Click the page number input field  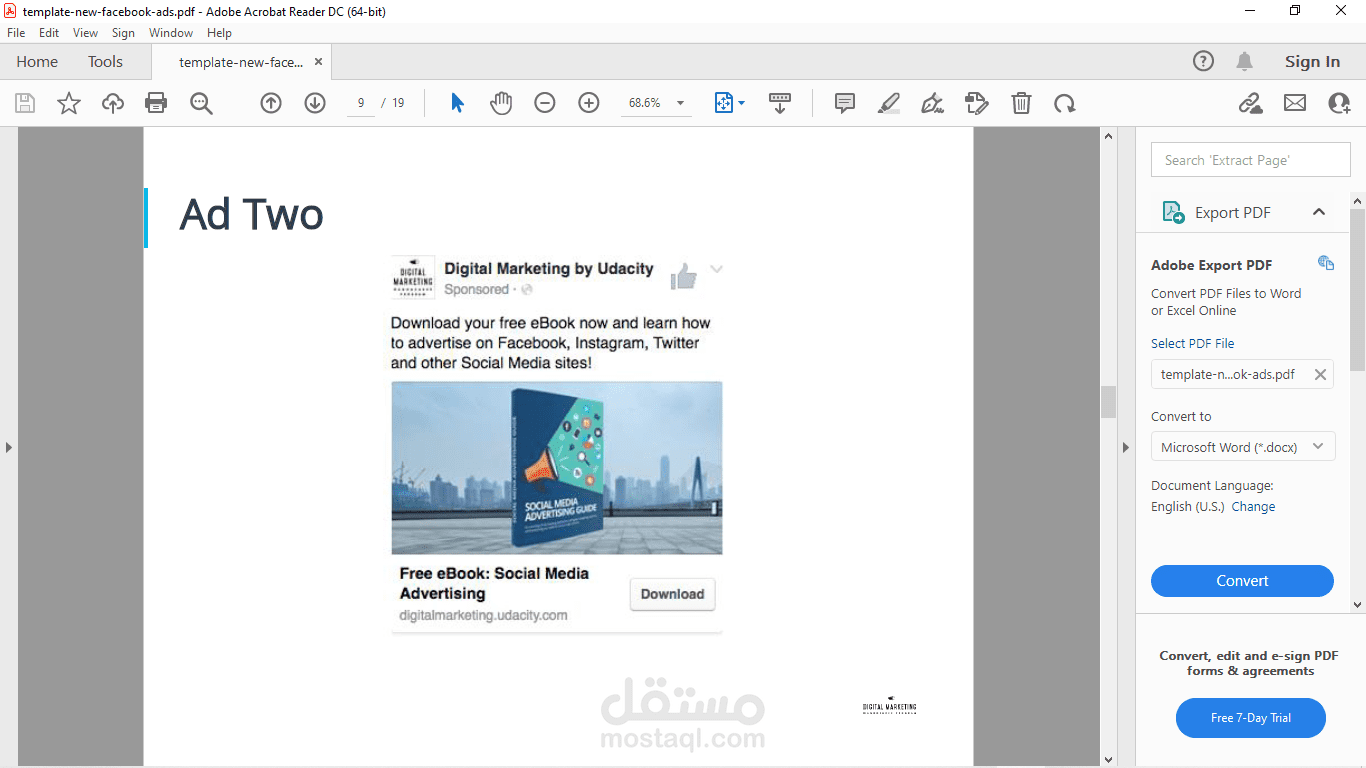pyautogui.click(x=361, y=103)
